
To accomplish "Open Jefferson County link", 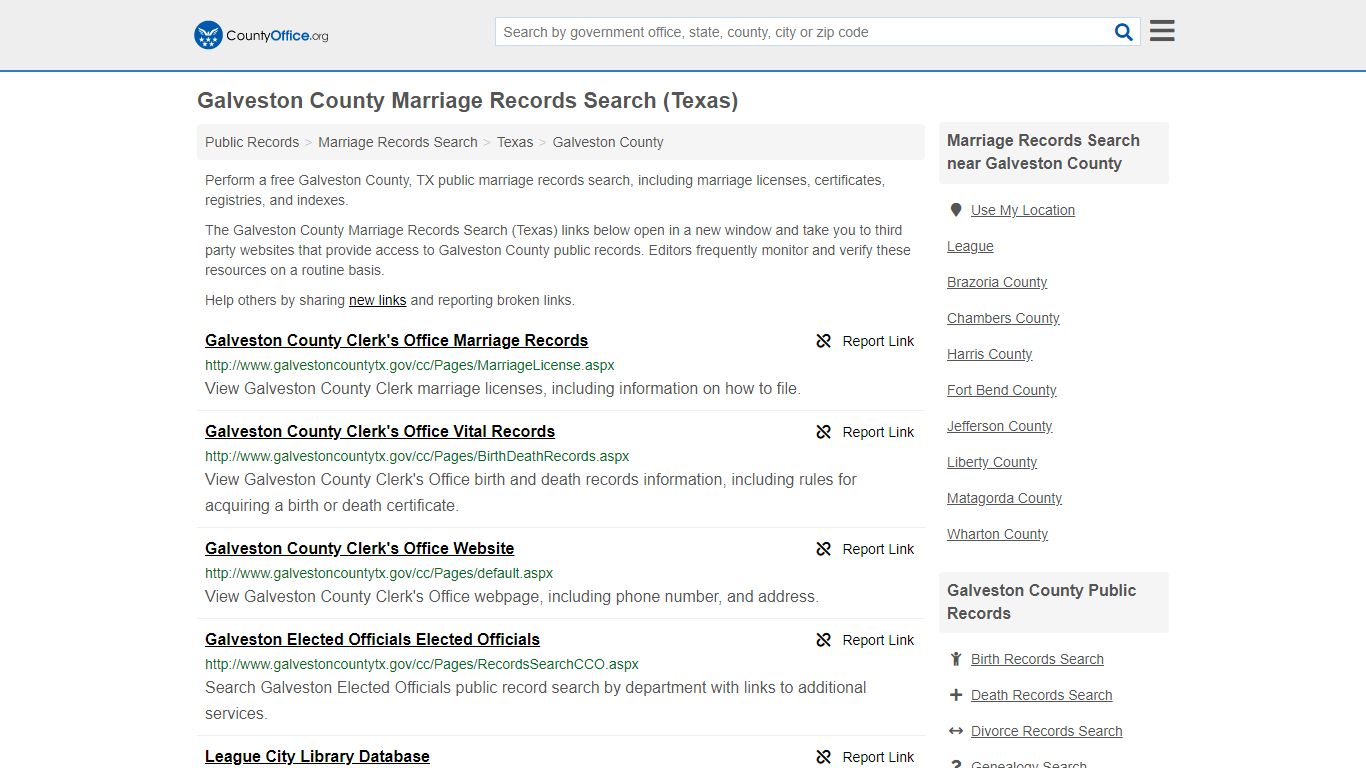I will pos(1000,426).
